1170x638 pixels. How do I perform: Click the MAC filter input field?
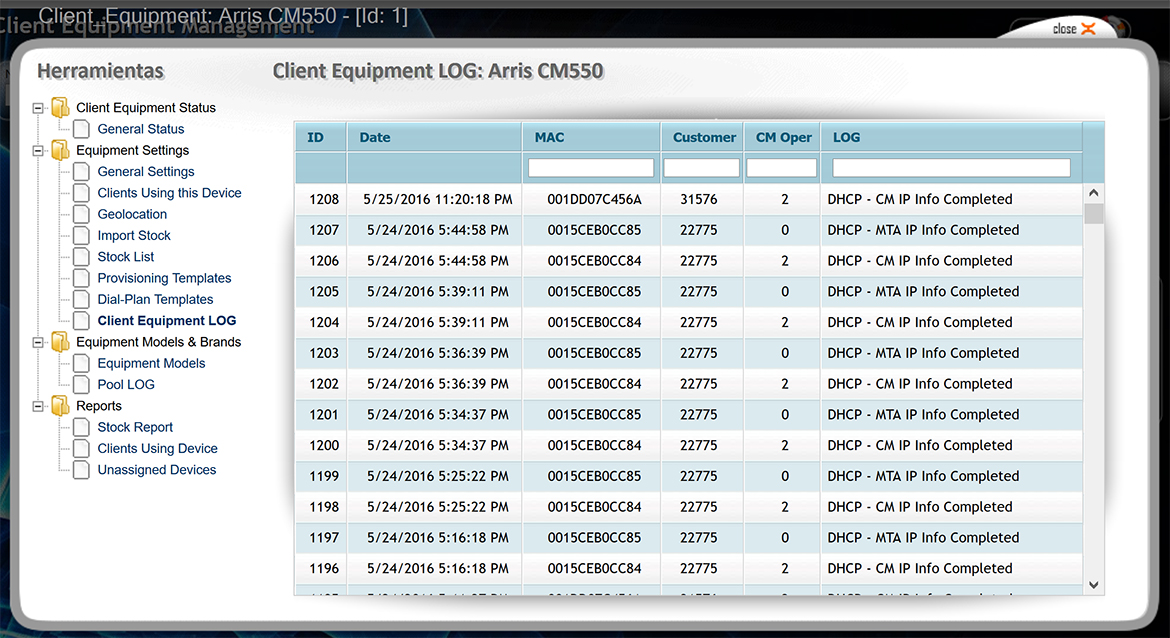(591, 168)
